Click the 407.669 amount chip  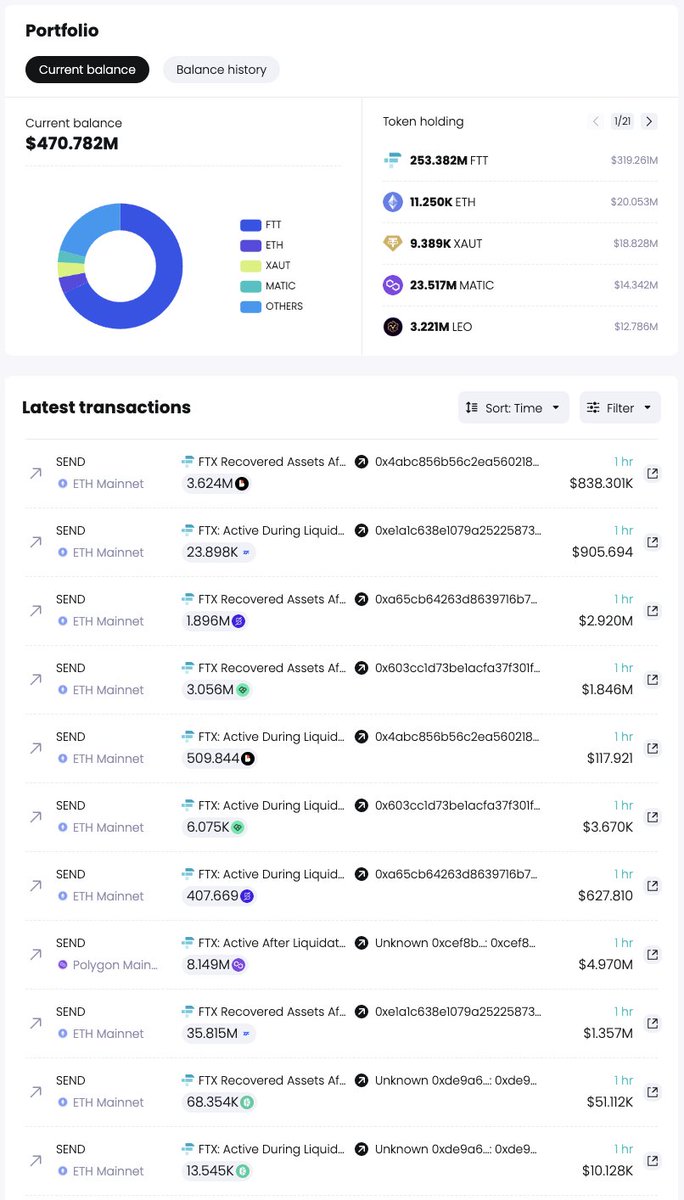pos(220,896)
